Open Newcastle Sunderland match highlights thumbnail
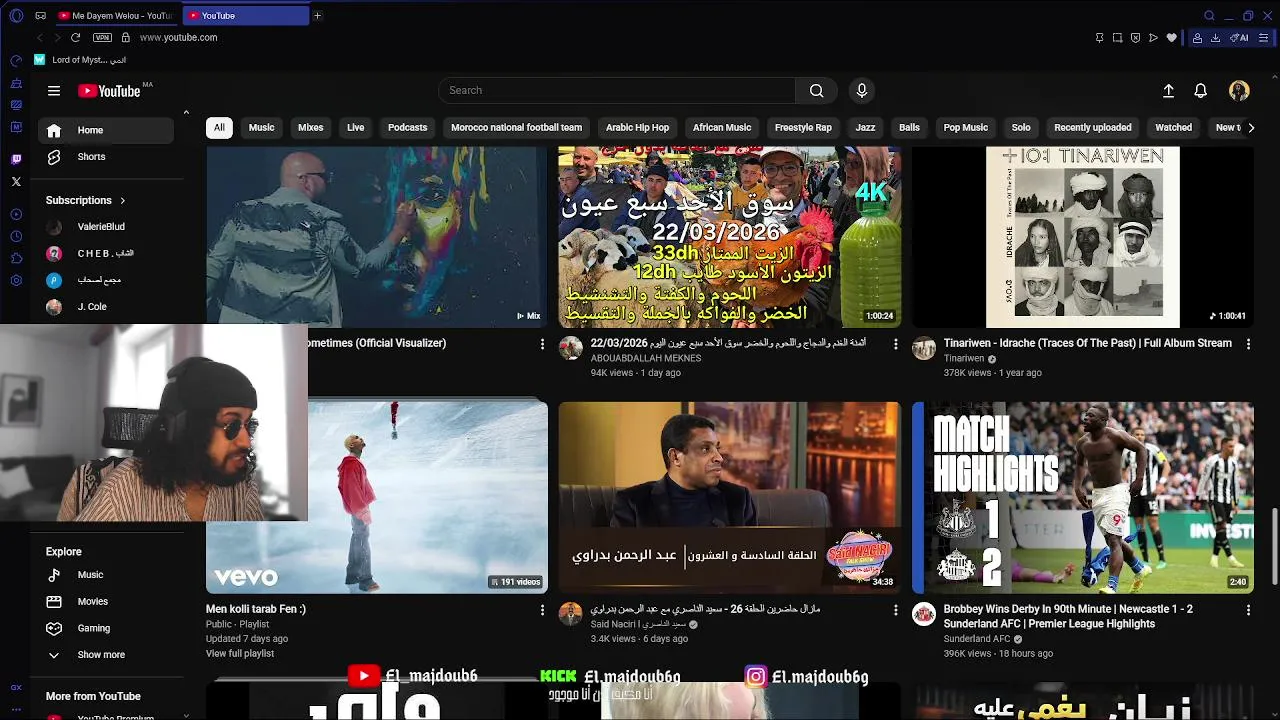The width and height of the screenshot is (1280, 720). [1083, 498]
